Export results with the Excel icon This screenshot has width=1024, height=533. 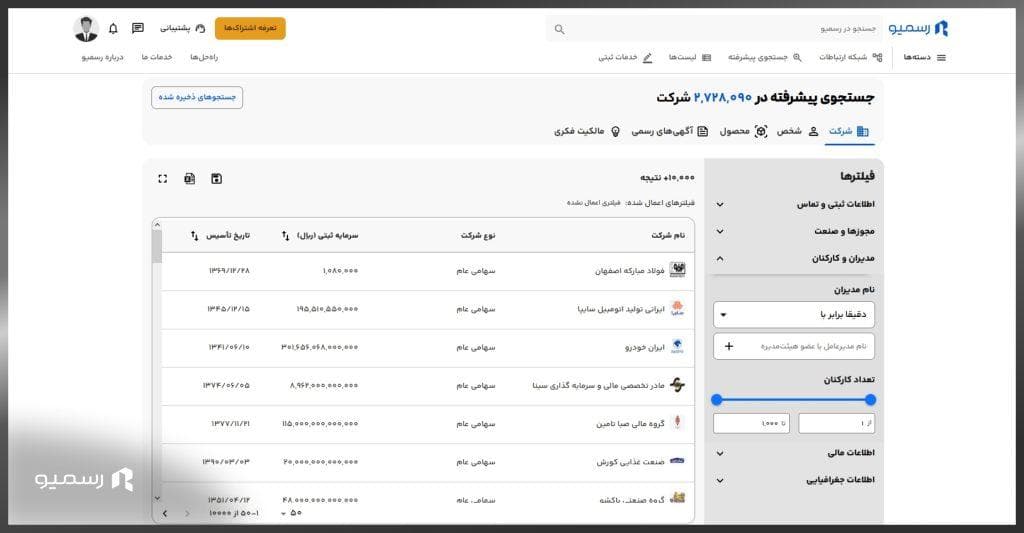click(x=189, y=178)
